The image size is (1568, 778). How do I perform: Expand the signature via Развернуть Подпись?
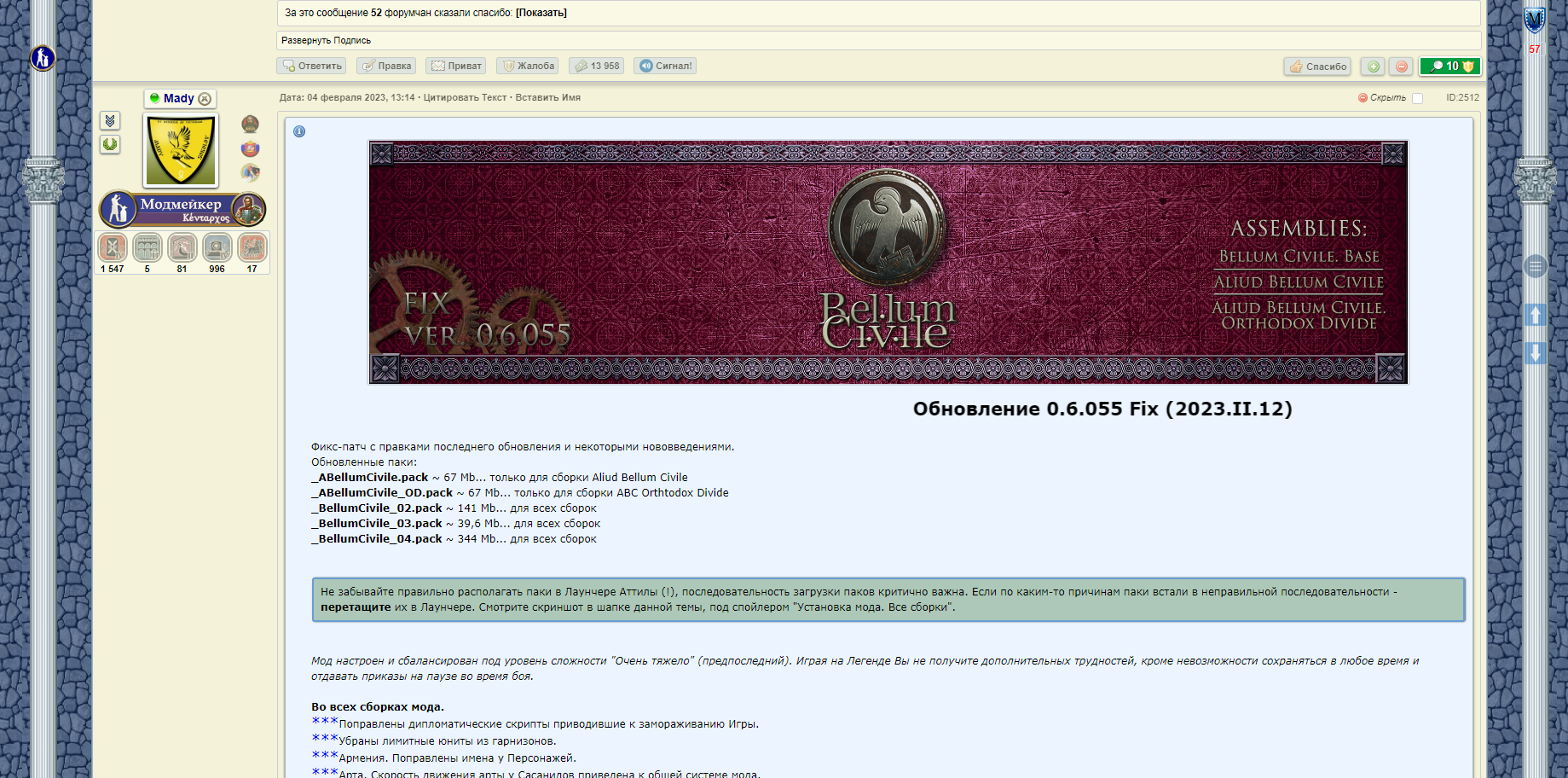click(x=326, y=40)
